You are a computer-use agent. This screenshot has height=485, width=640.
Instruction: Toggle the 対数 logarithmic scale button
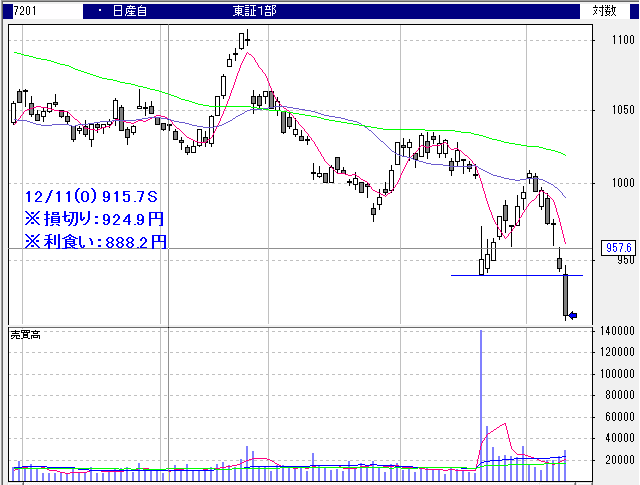pyautogui.click(x=604, y=10)
